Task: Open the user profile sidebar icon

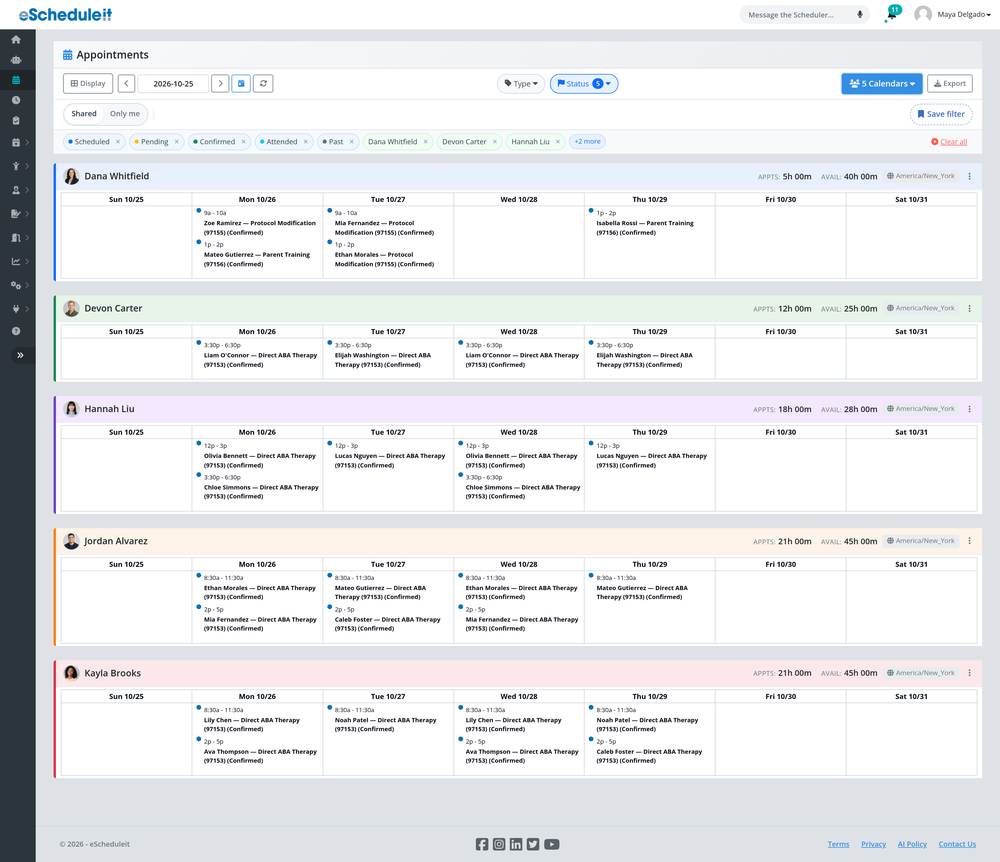Action: point(16,190)
